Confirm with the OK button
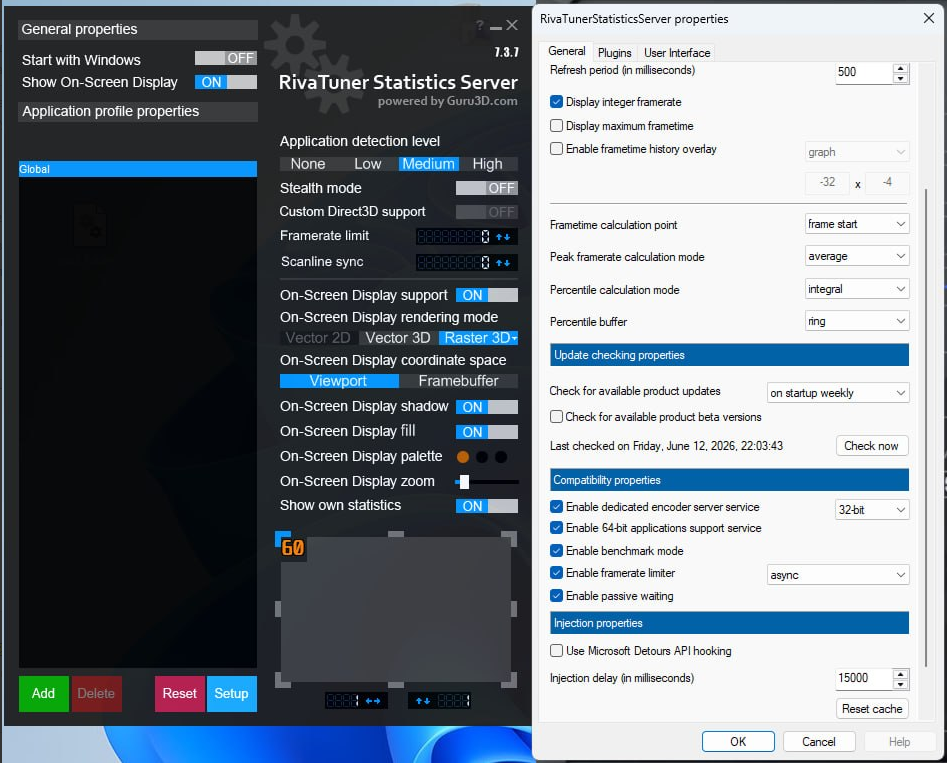This screenshot has width=947, height=763. (x=738, y=742)
